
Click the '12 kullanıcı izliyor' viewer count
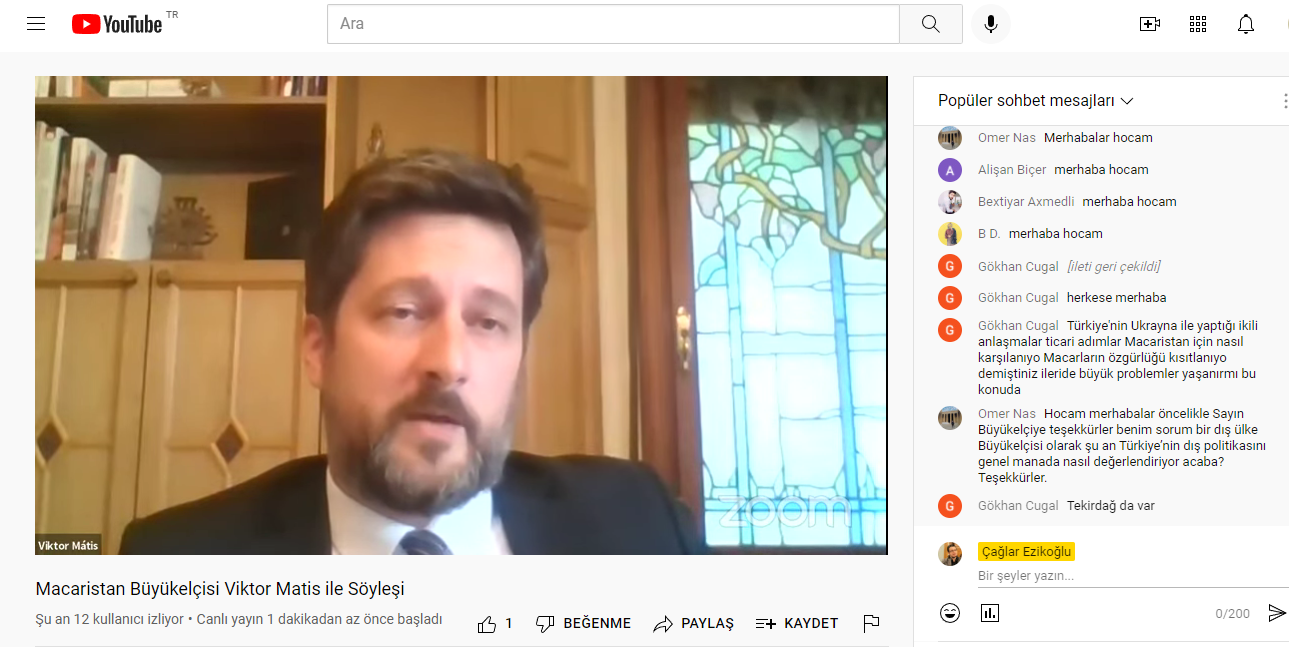point(110,620)
